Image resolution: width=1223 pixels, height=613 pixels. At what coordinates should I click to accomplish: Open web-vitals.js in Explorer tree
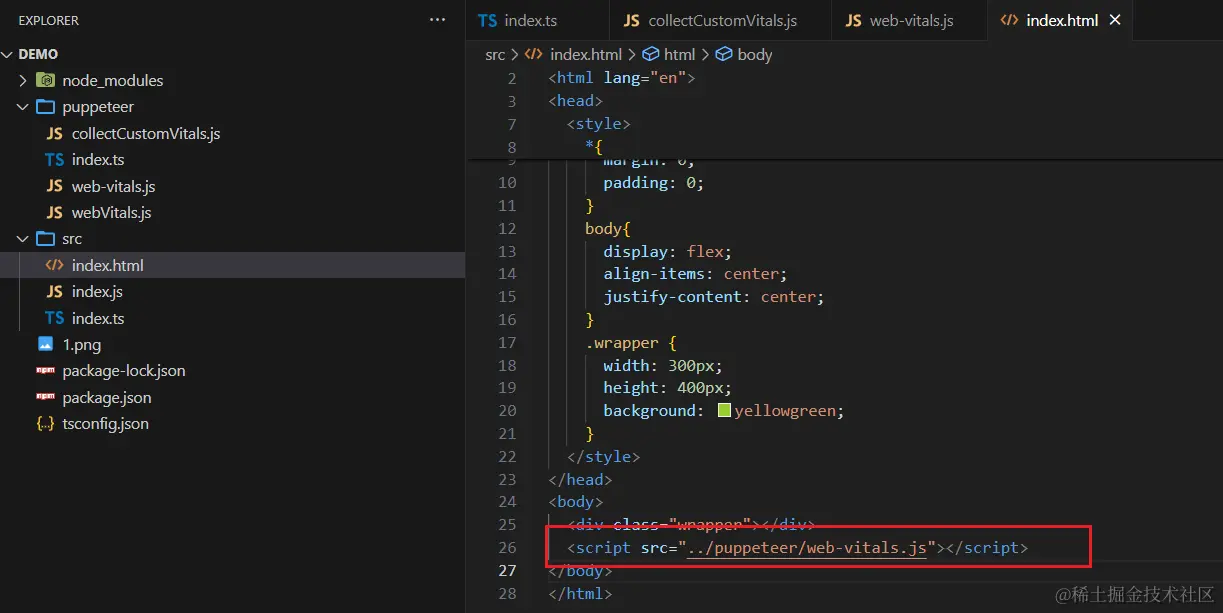point(113,186)
